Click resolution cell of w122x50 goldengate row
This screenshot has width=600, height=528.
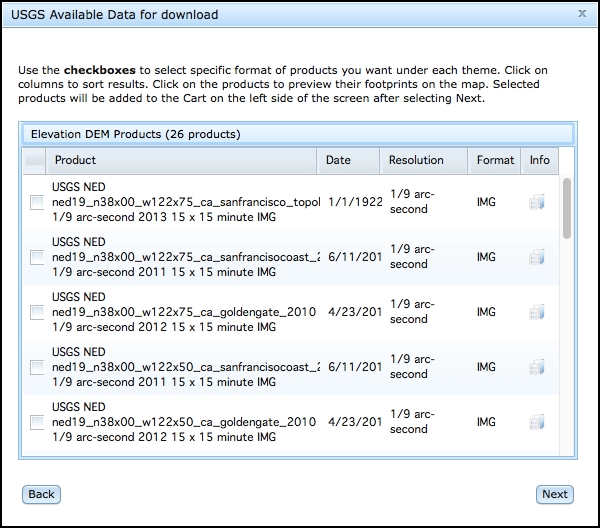(x=412, y=422)
